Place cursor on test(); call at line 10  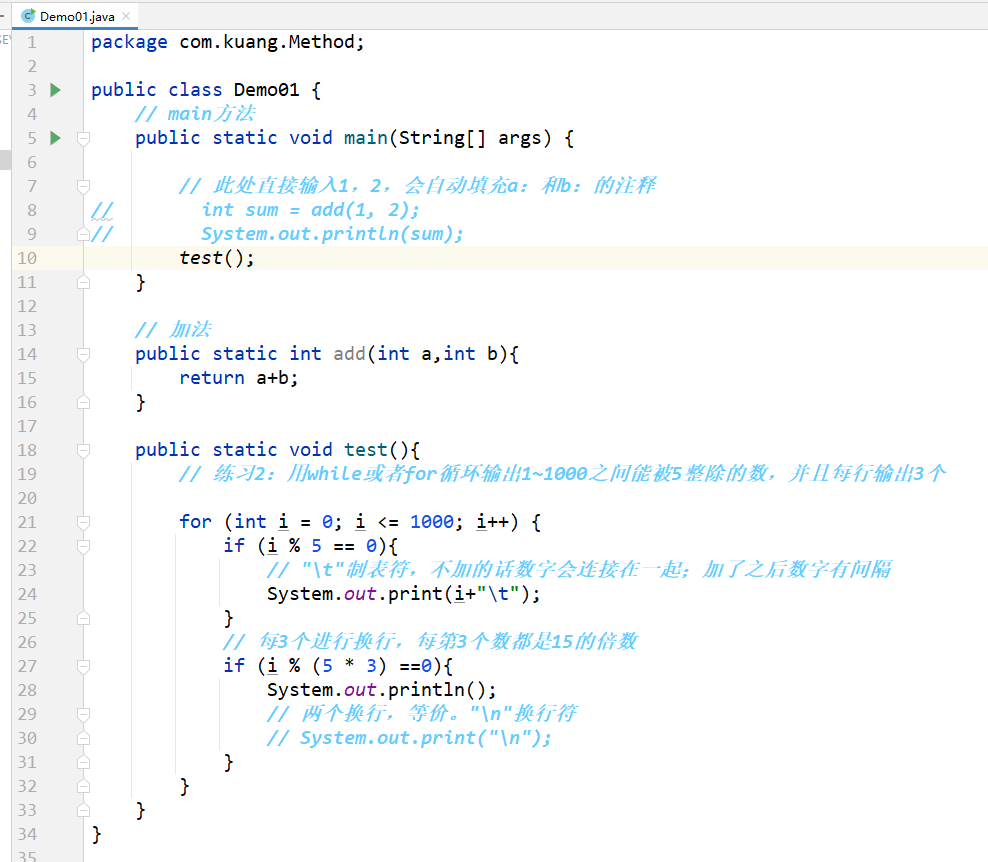point(217,258)
